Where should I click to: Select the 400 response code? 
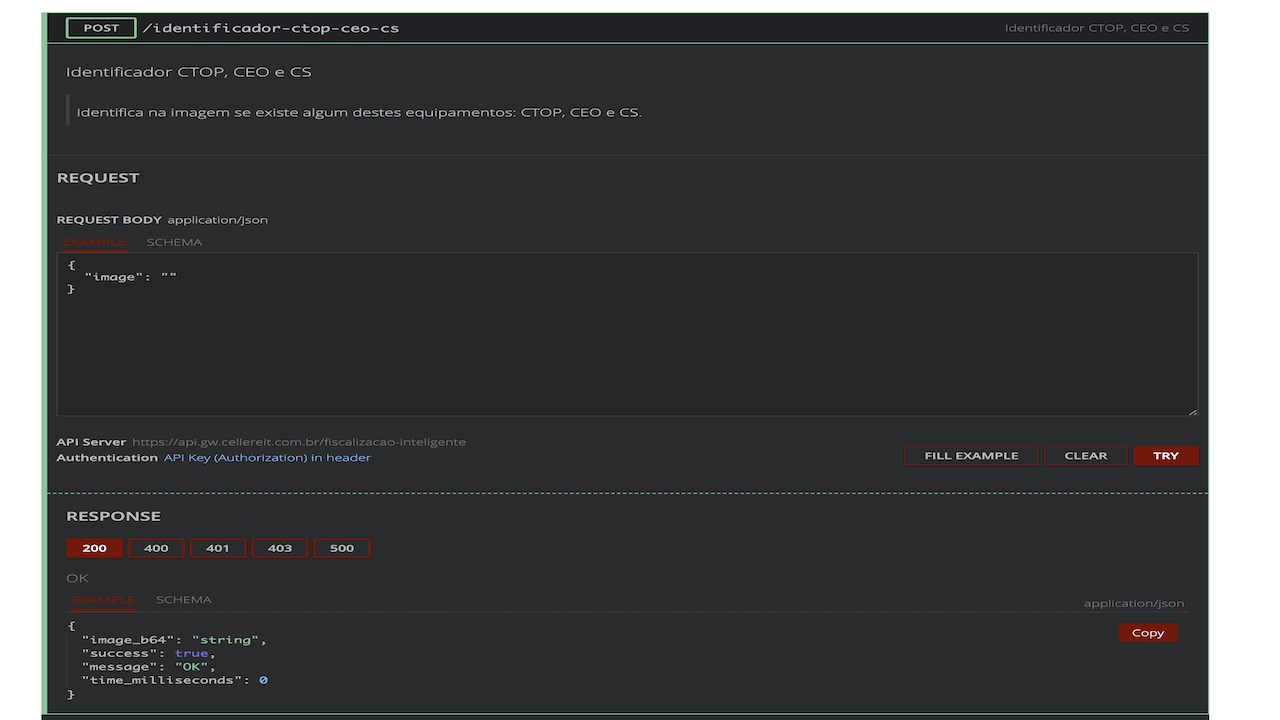(x=156, y=548)
